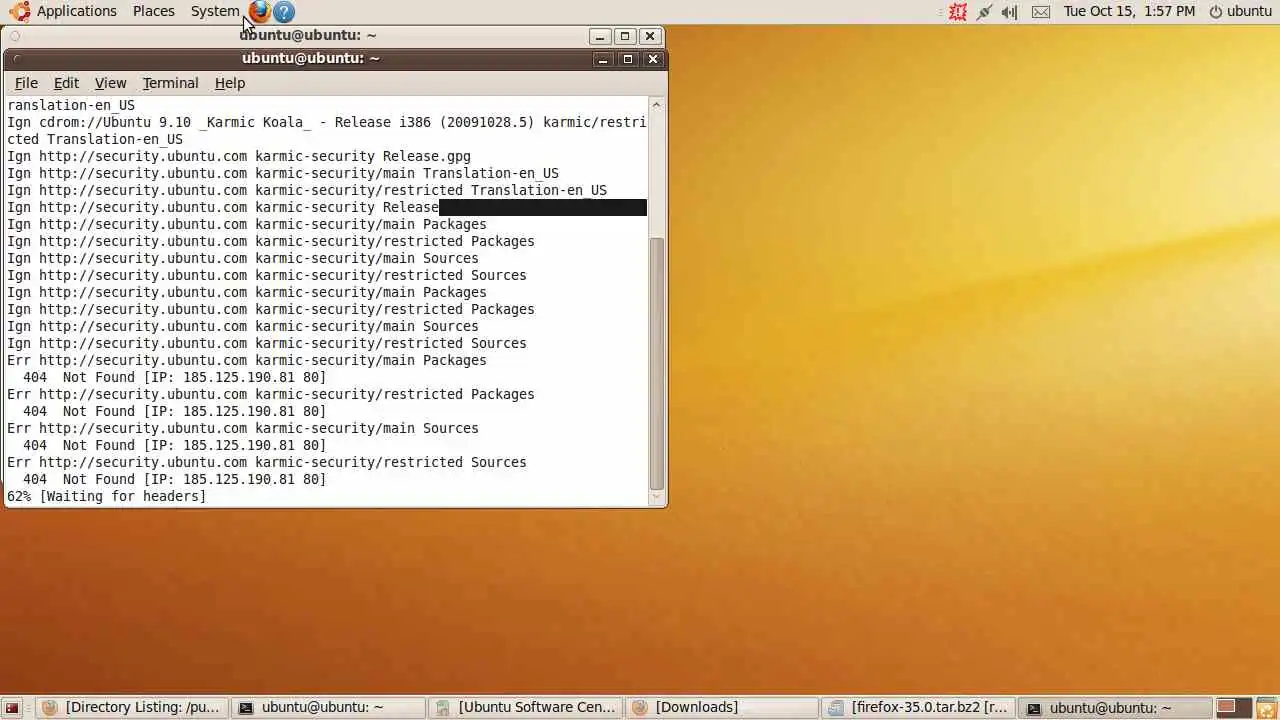Open the terminal Help menu
1280x720 pixels.
click(x=229, y=83)
